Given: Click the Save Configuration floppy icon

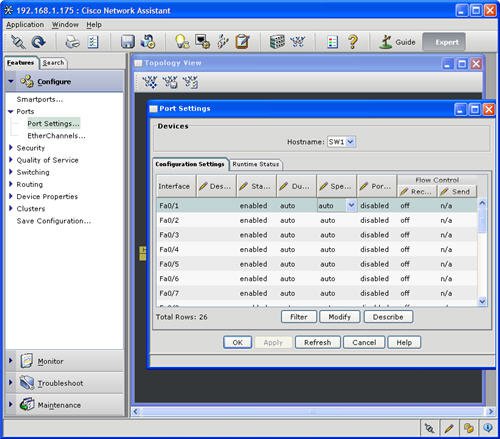Looking at the screenshot, I should tap(128, 42).
